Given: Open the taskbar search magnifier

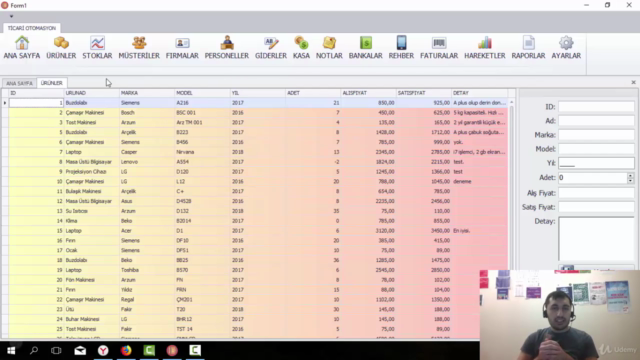Looking at the screenshot, I should tap(34, 350).
